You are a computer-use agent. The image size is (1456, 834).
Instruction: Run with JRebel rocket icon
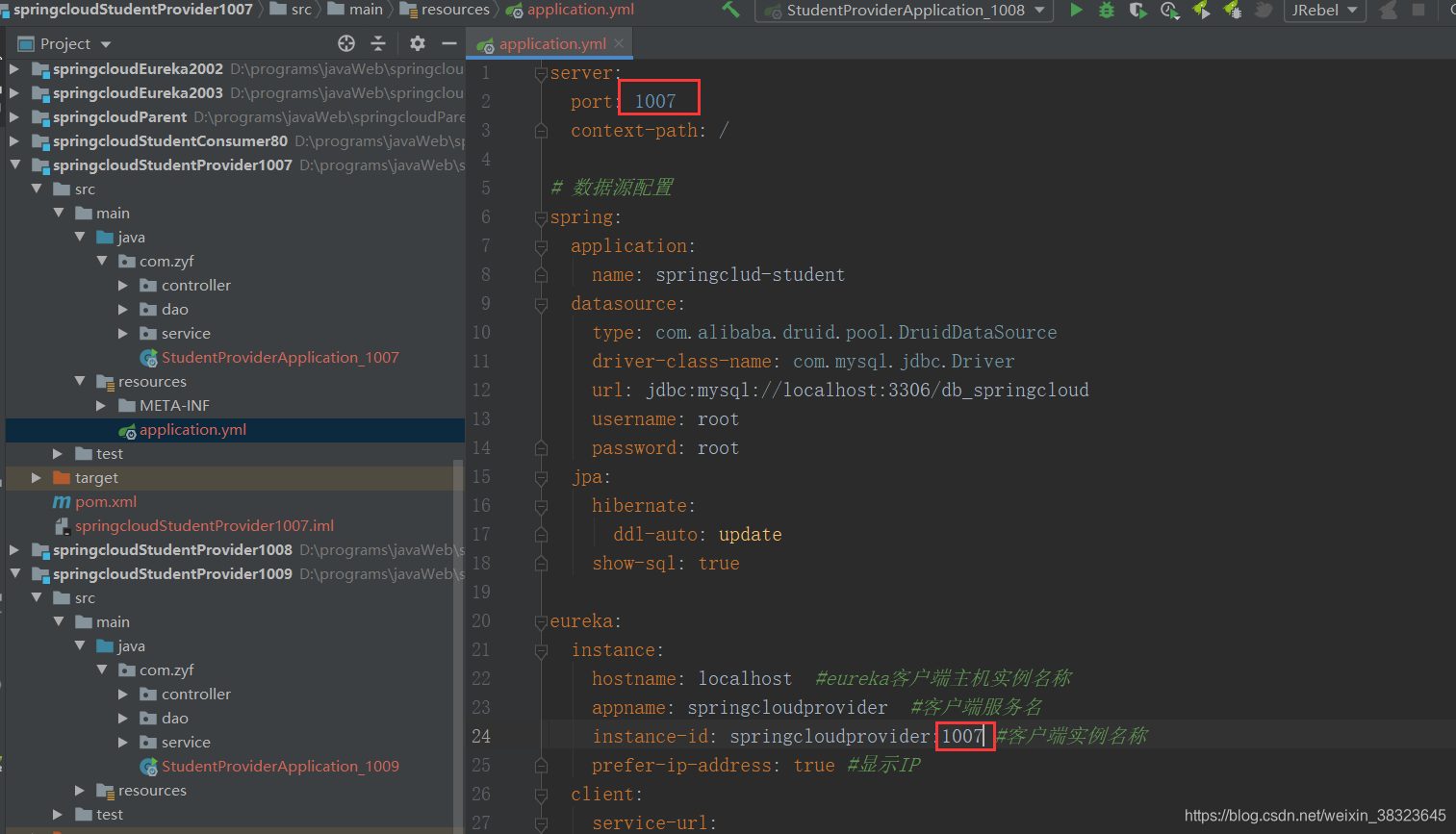point(1201,10)
